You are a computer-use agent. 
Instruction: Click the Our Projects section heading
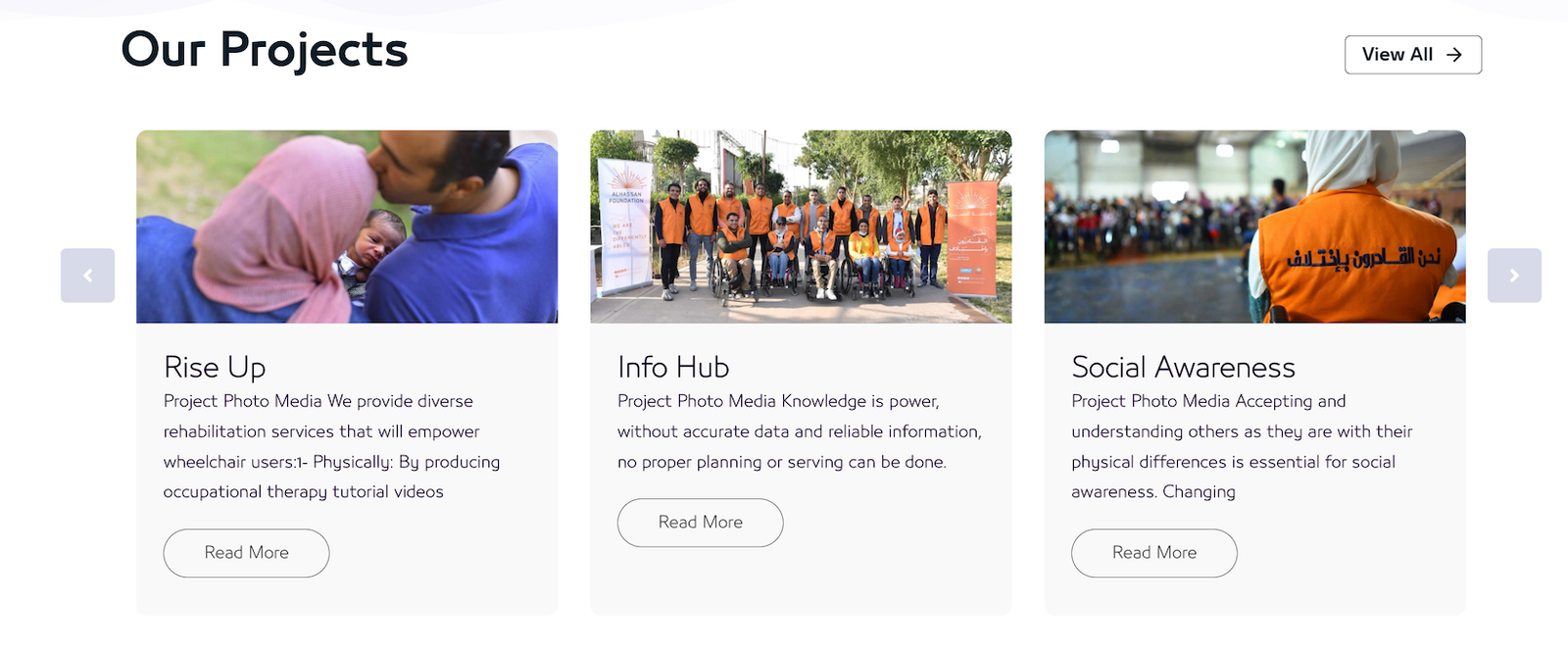pyautogui.click(x=265, y=50)
